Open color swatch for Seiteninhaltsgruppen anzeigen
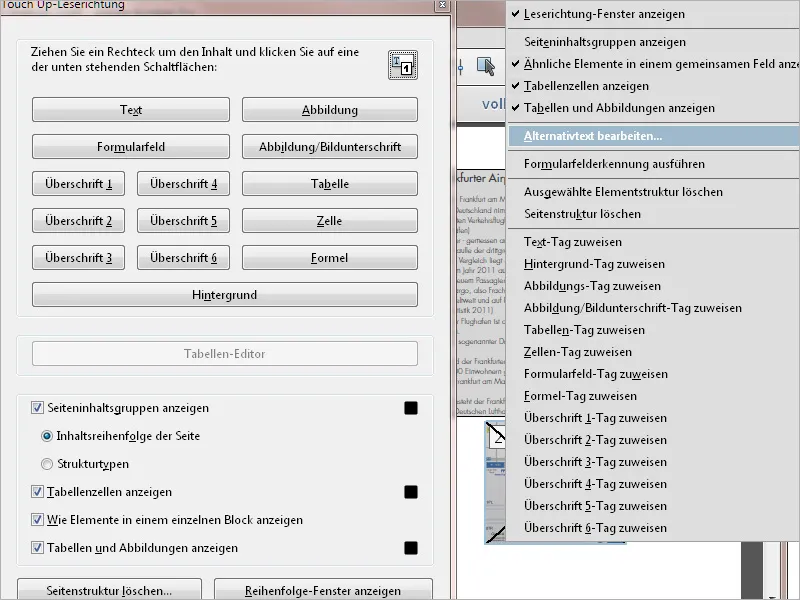 coord(411,408)
